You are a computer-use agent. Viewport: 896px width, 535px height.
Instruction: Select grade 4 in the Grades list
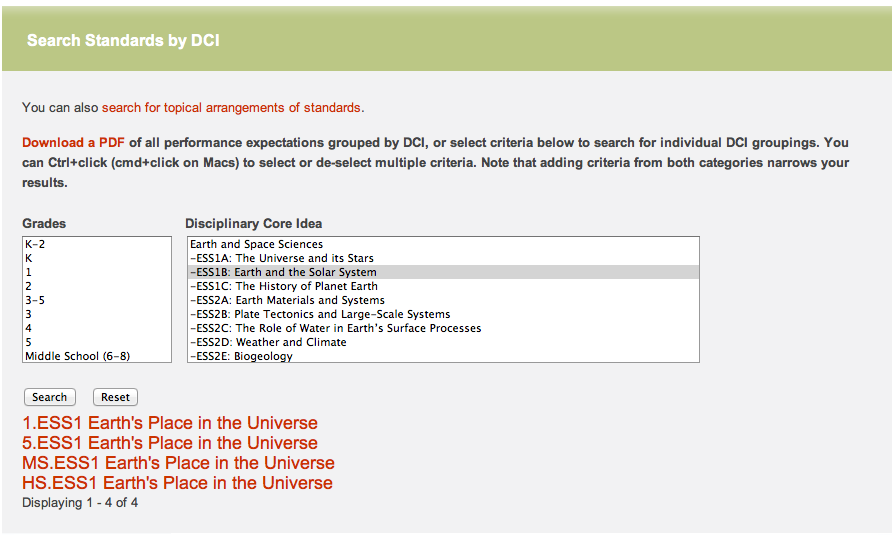[x=97, y=328]
